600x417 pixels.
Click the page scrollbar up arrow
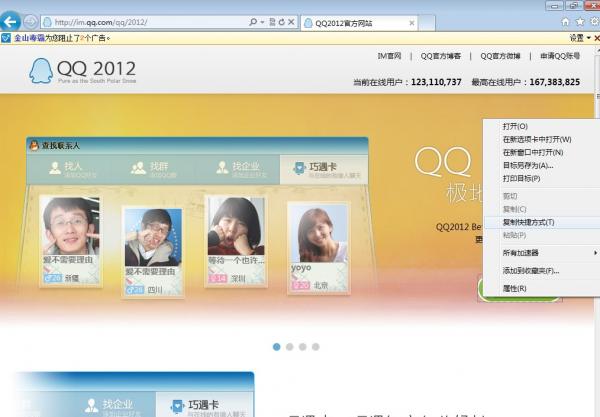(x=597, y=50)
